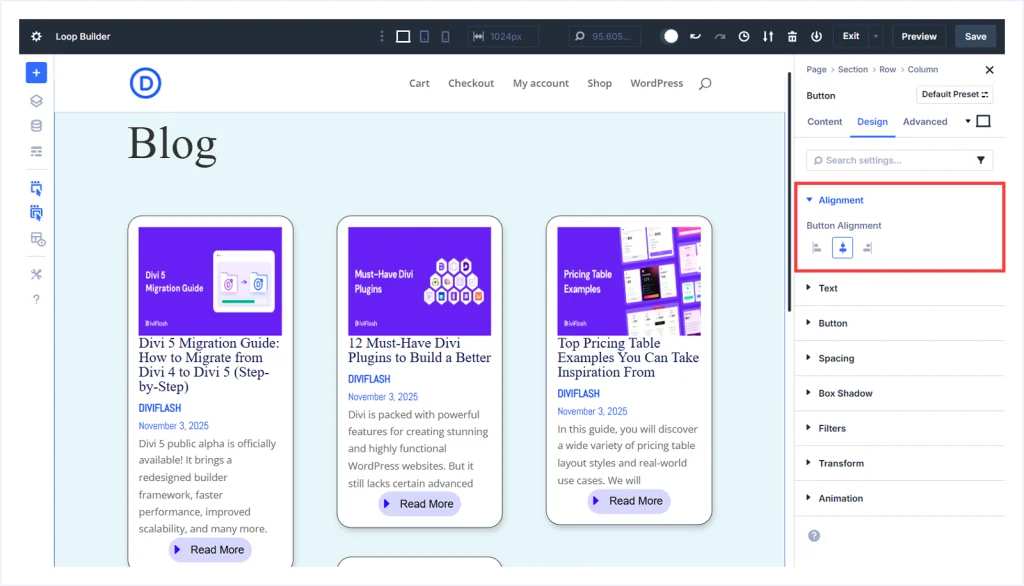Click the Preview button
The width and height of the screenshot is (1024, 586).
919,36
